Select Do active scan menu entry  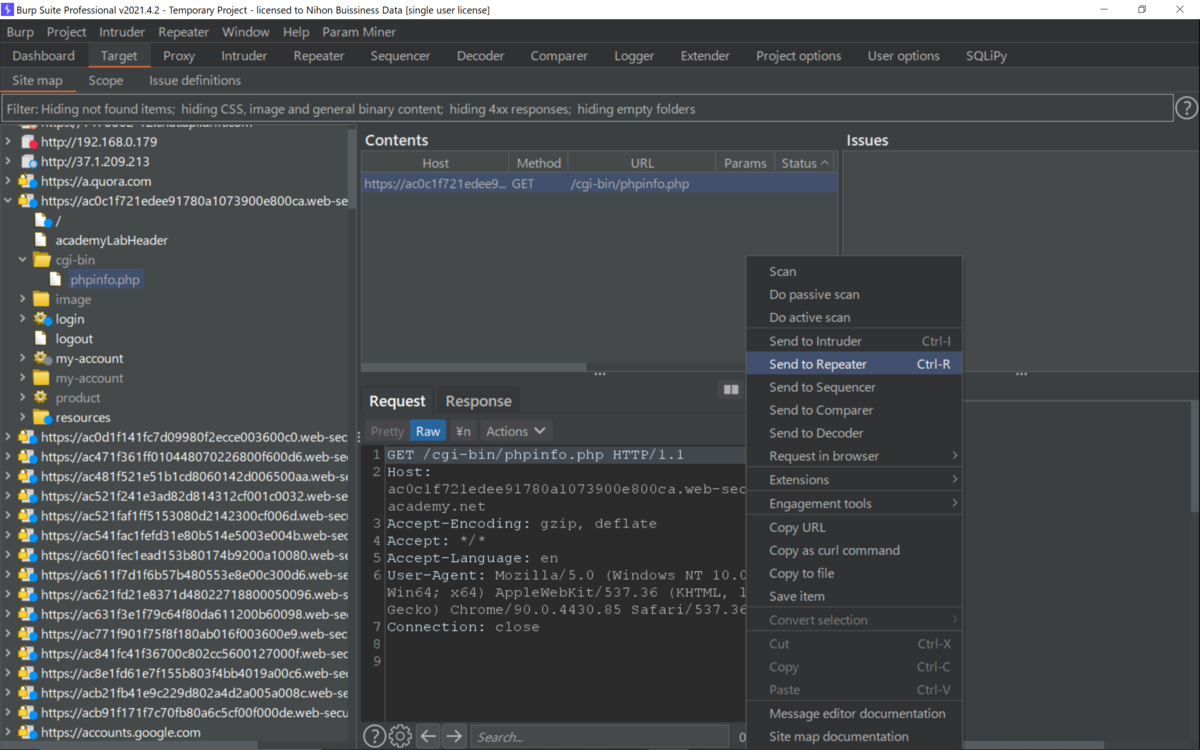[854, 317]
